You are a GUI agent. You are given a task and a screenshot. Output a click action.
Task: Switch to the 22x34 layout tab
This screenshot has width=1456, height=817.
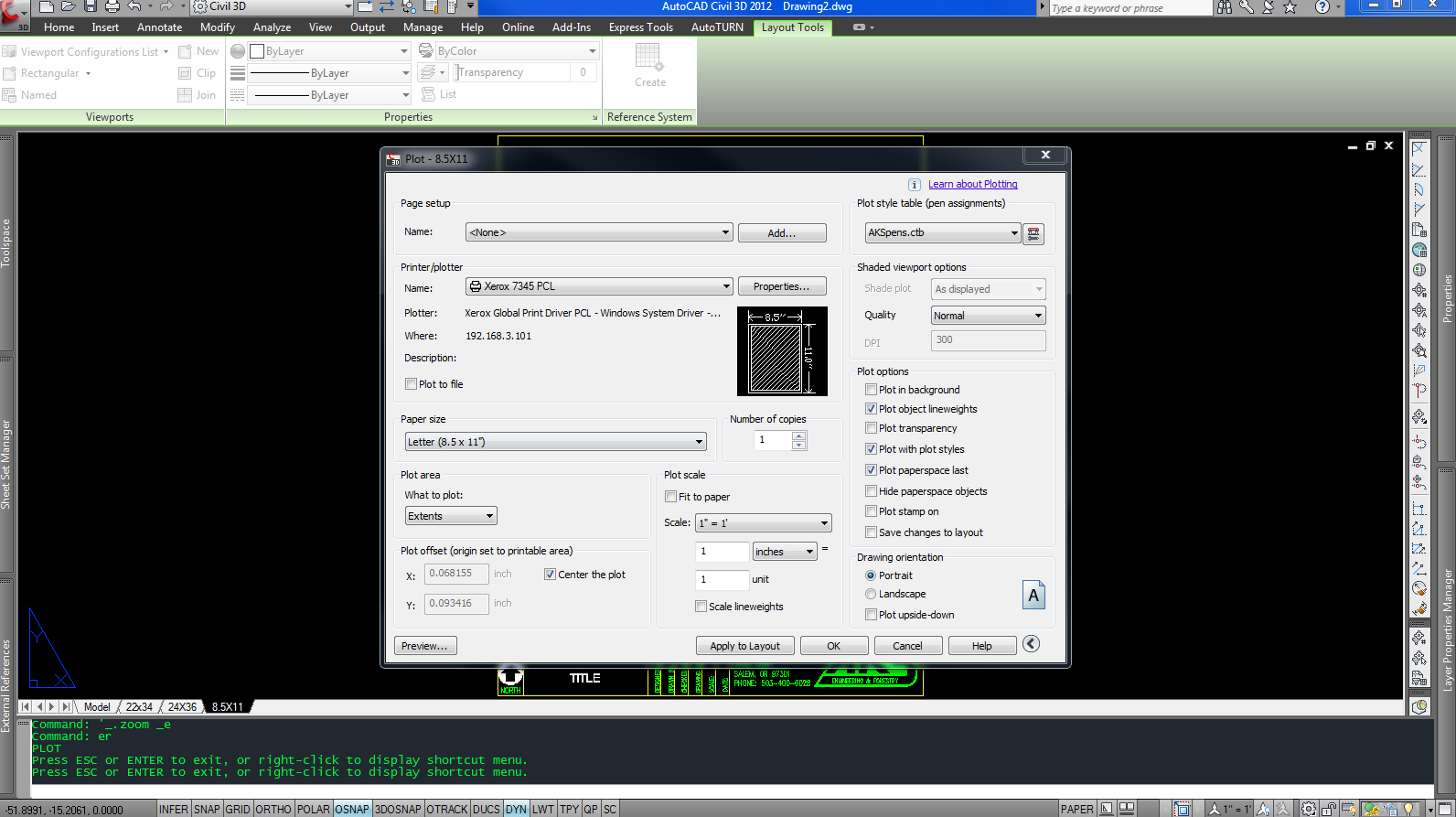[x=139, y=707]
